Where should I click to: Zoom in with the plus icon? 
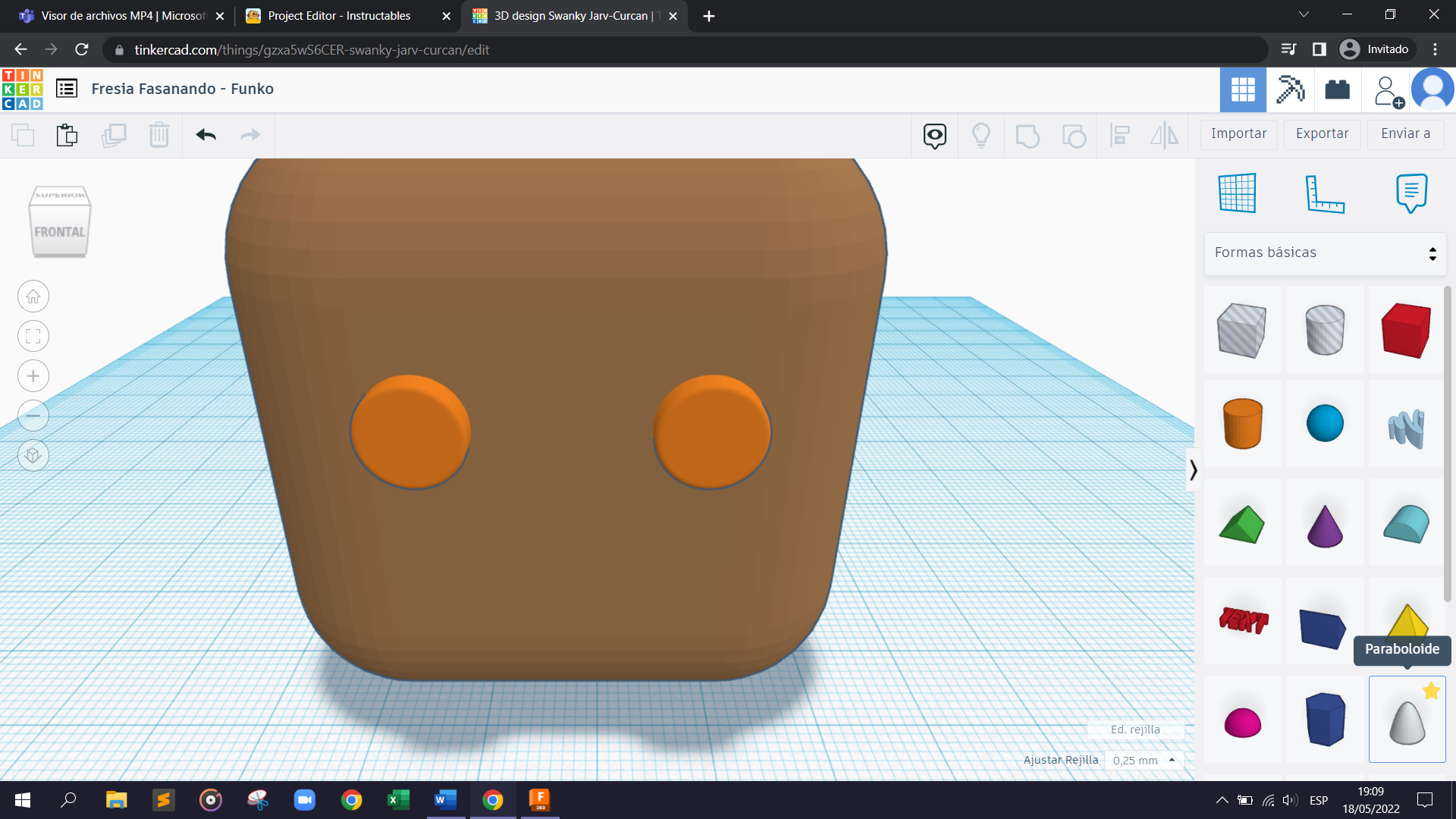pyautogui.click(x=33, y=376)
